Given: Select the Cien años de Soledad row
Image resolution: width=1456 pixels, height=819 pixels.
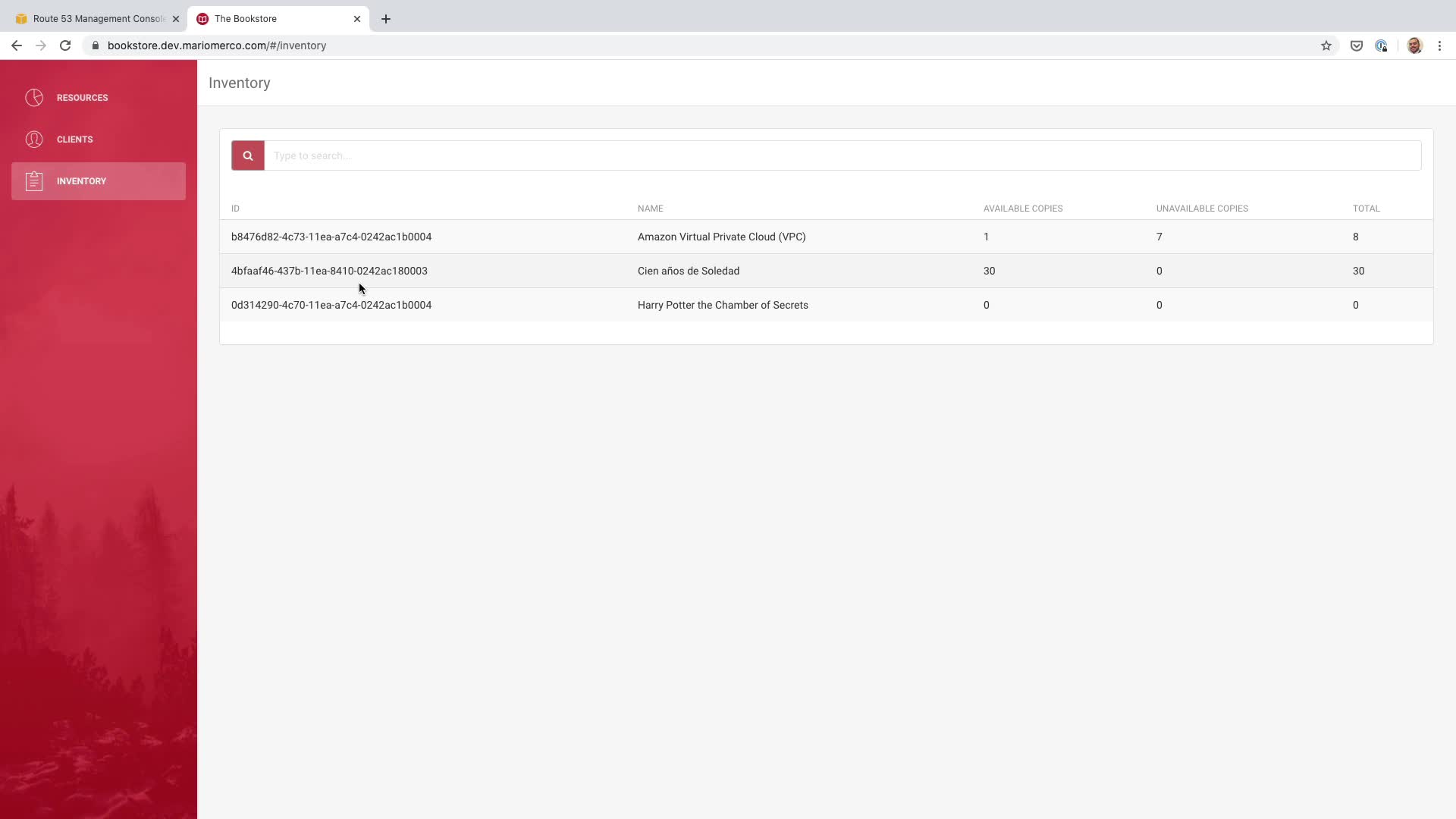Looking at the screenshot, I should [x=688, y=271].
